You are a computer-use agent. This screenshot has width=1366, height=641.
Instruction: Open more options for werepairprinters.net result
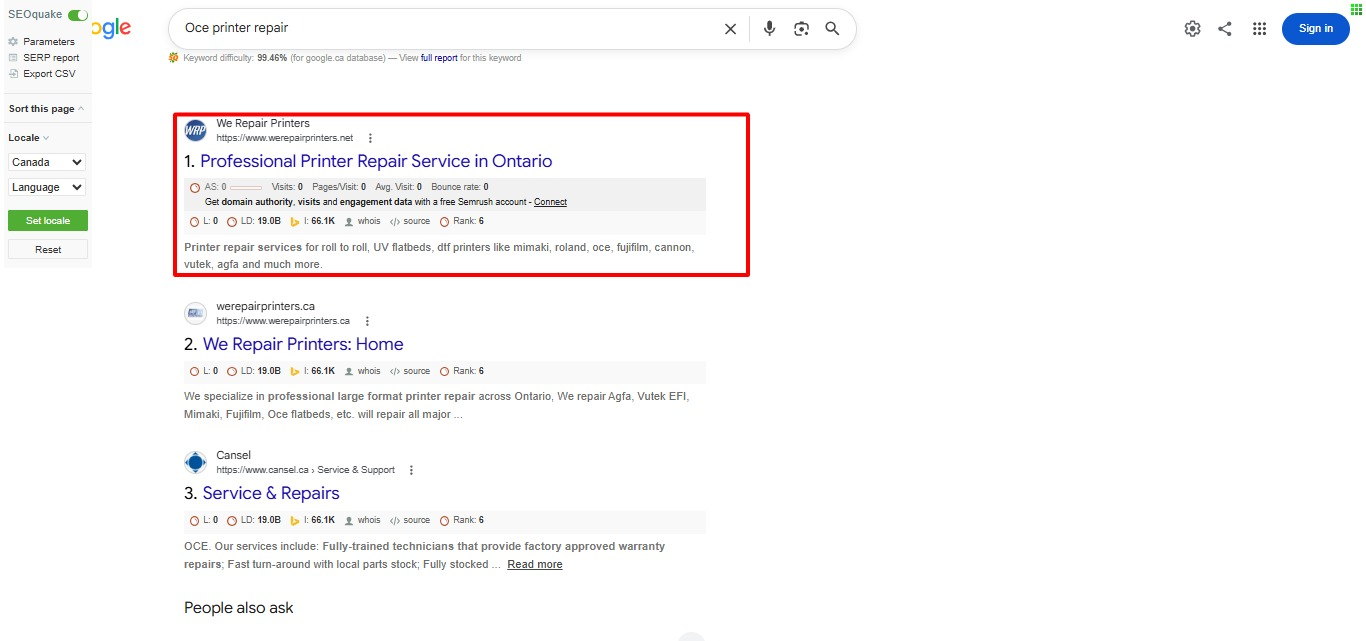coord(370,138)
